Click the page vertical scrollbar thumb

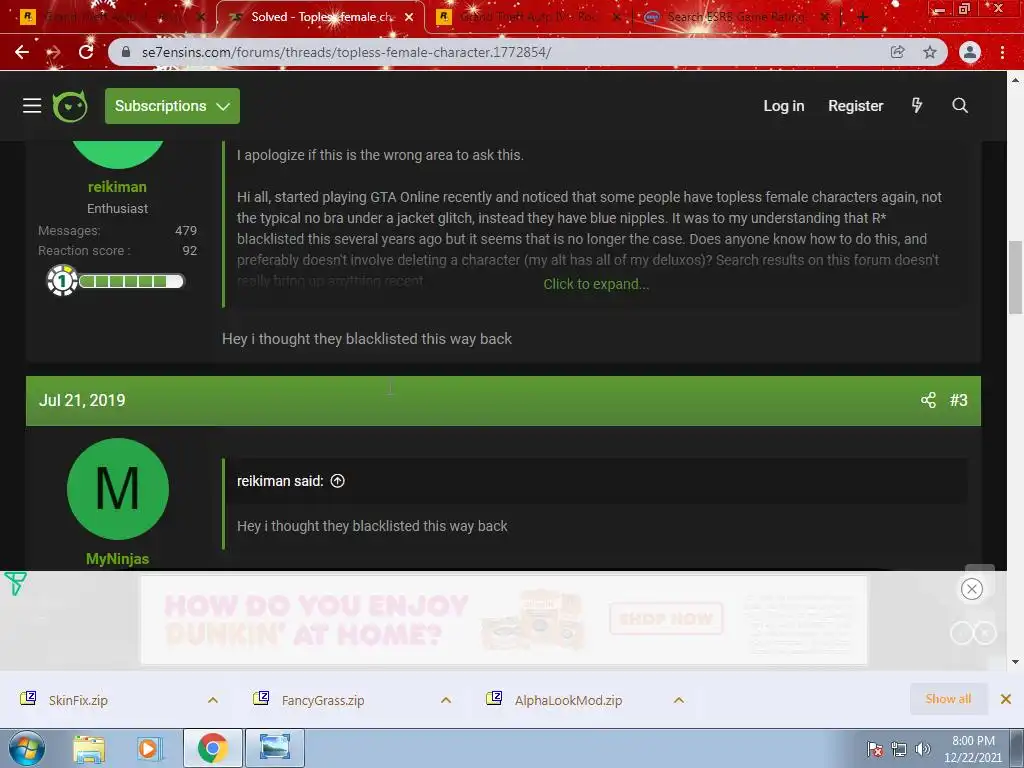pyautogui.click(x=1015, y=278)
